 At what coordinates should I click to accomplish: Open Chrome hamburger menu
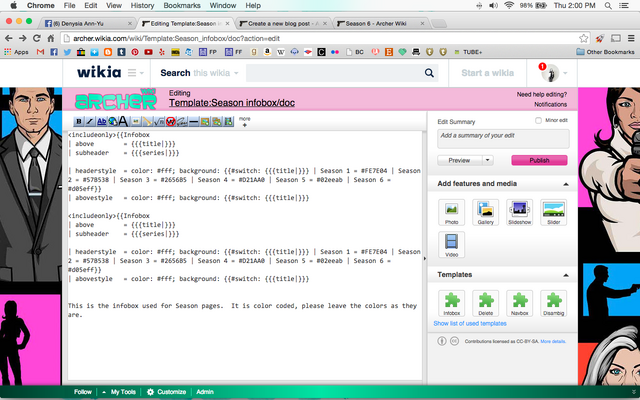tap(631, 38)
